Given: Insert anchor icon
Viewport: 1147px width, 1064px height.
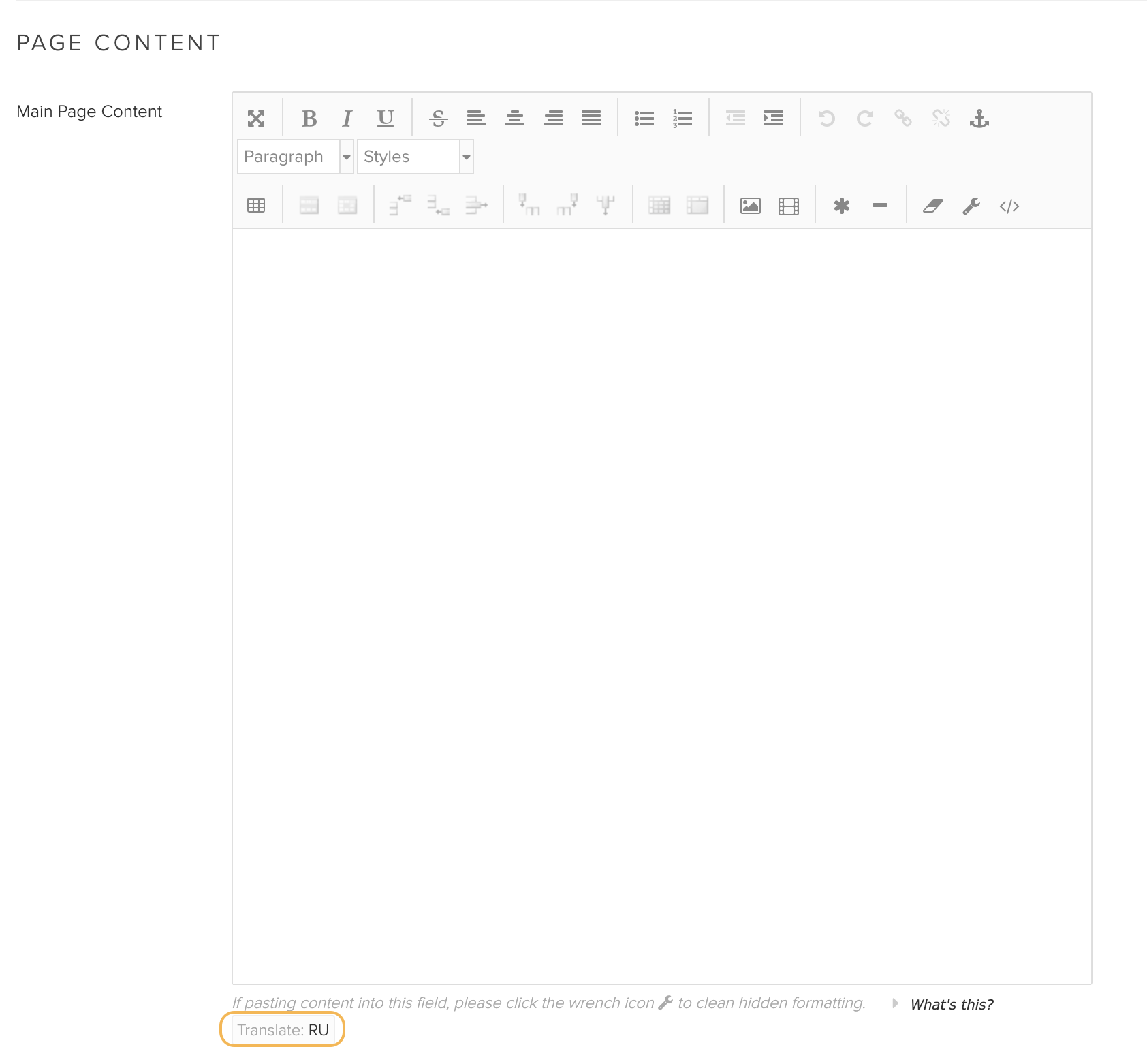Looking at the screenshot, I should pyautogui.click(x=979, y=119).
